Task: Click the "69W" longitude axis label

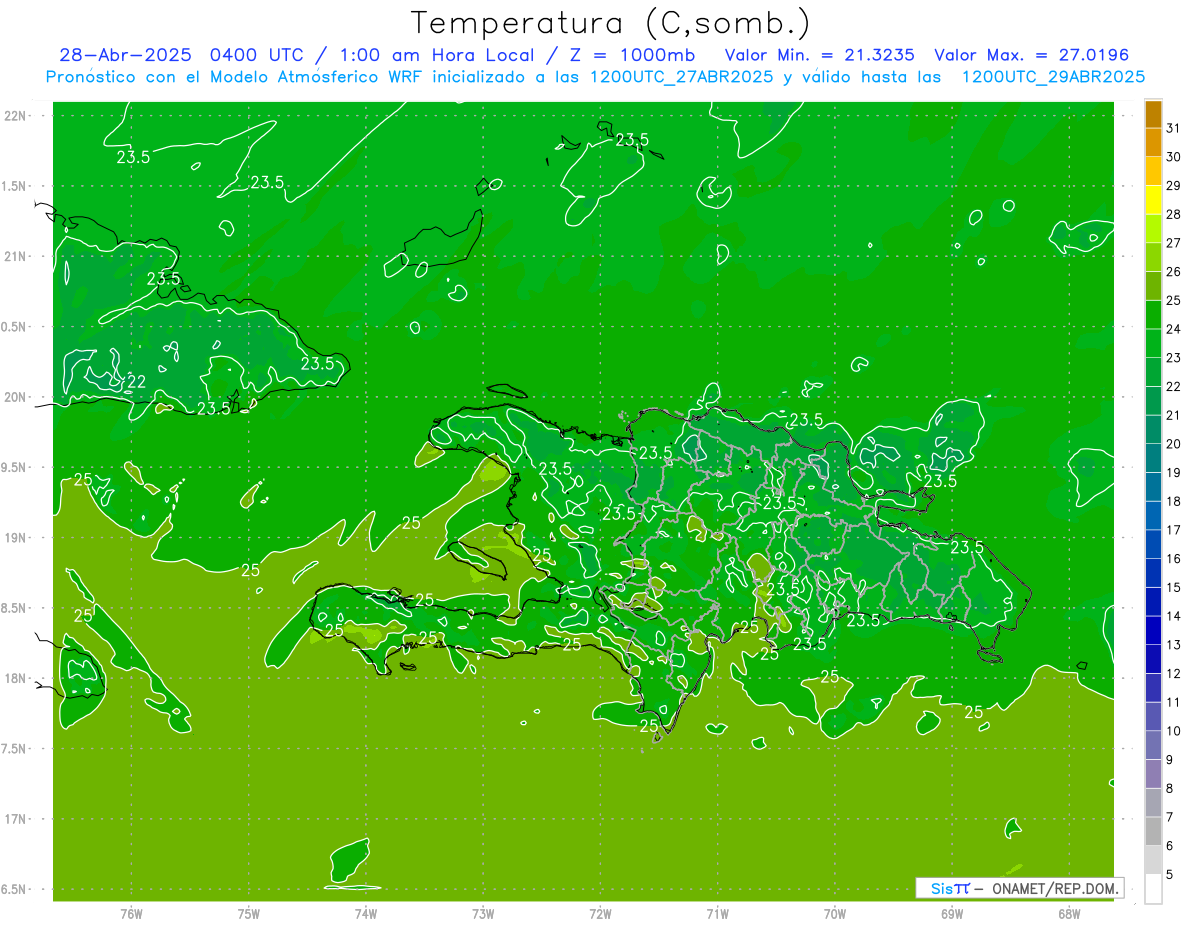Action: click(952, 913)
